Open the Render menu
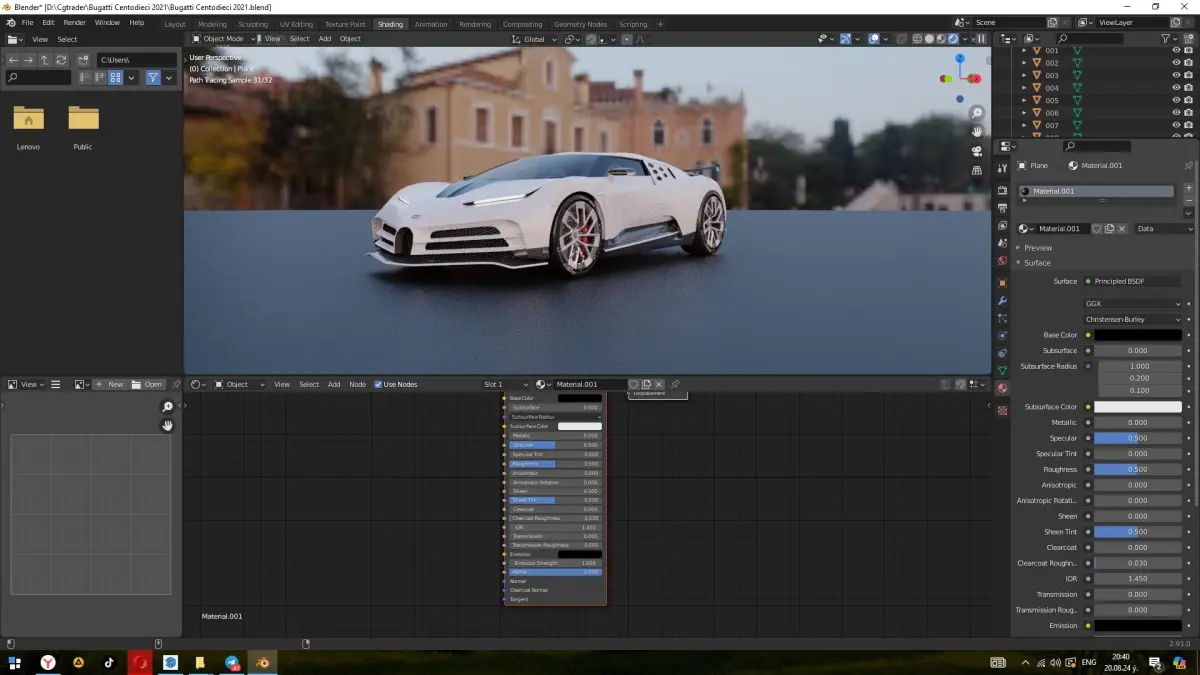The image size is (1200, 675). pos(75,22)
